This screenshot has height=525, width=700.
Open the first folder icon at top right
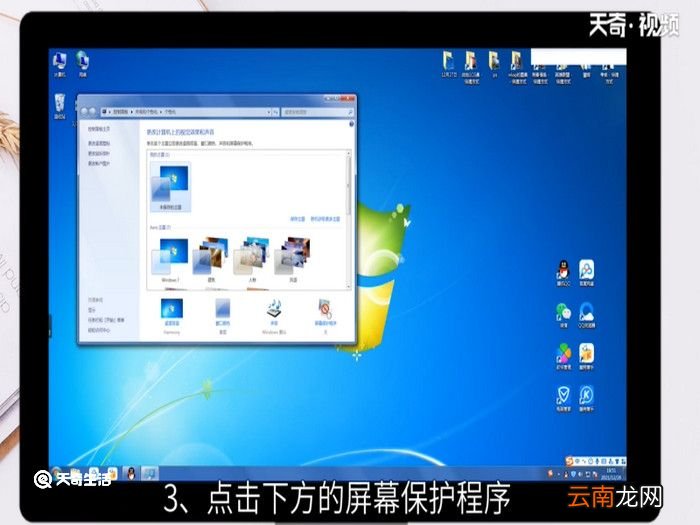(x=449, y=64)
